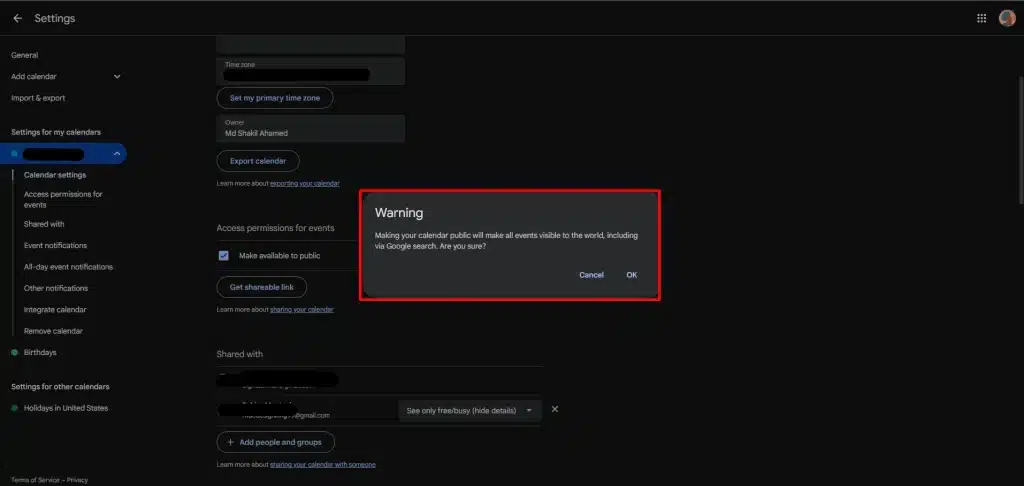Click Add people and groups button
Image resolution: width=1024 pixels, height=486 pixels.
[275, 442]
